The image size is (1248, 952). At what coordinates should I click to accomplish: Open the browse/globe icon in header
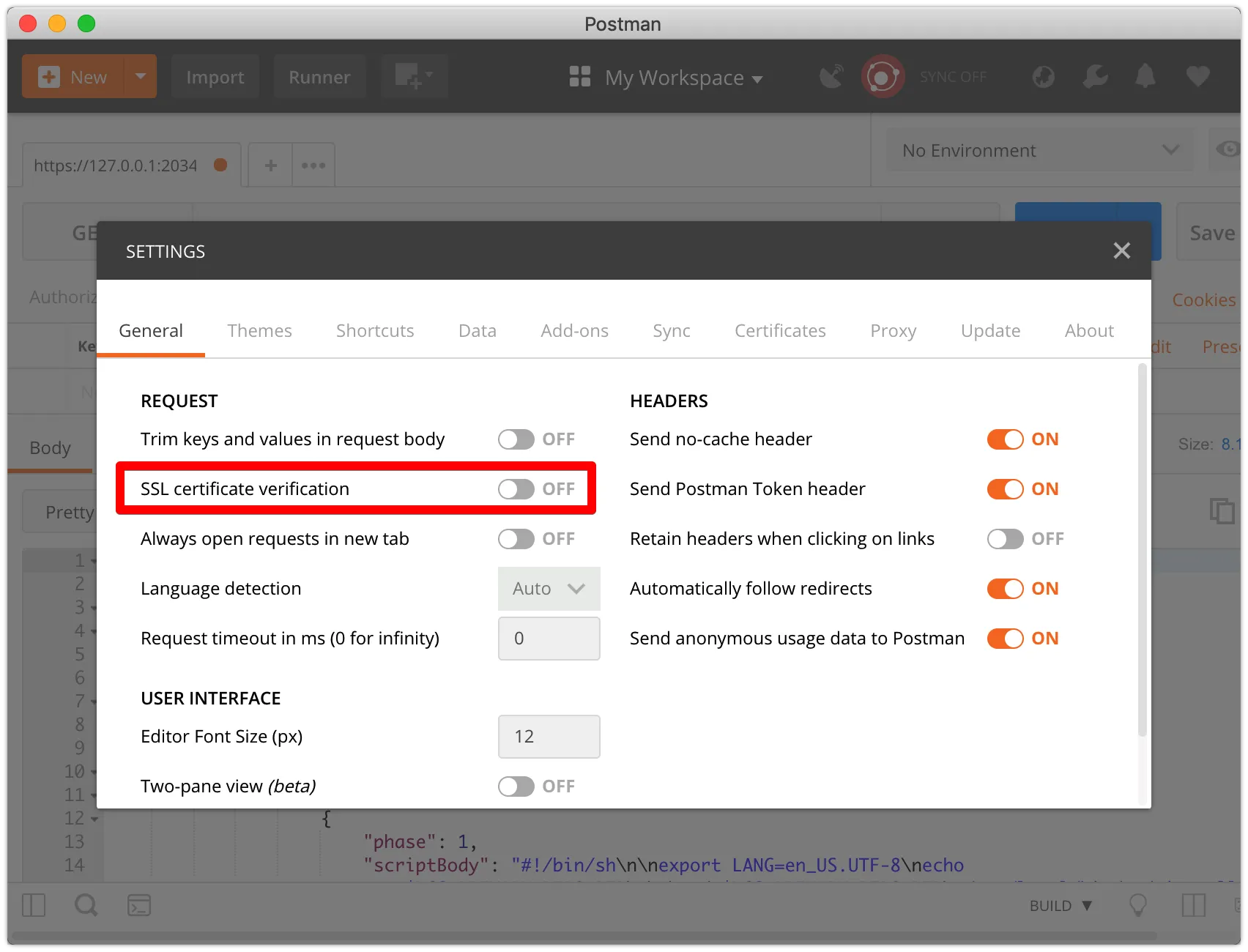1043,76
